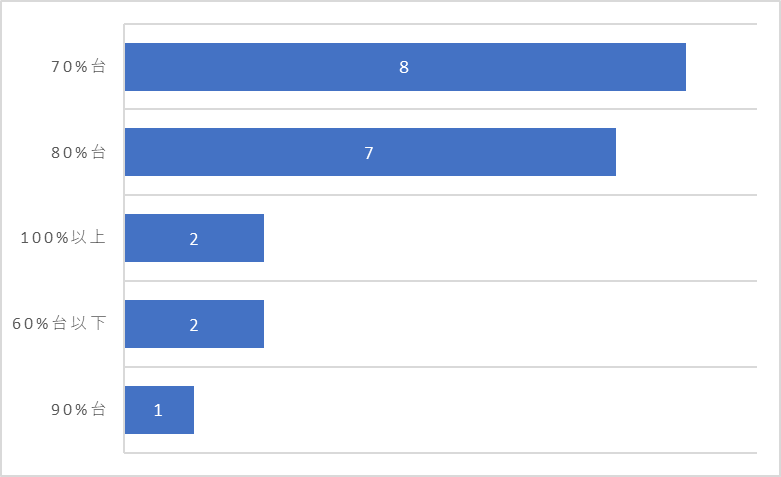
Task: Click the data label 7
Action: (369, 153)
